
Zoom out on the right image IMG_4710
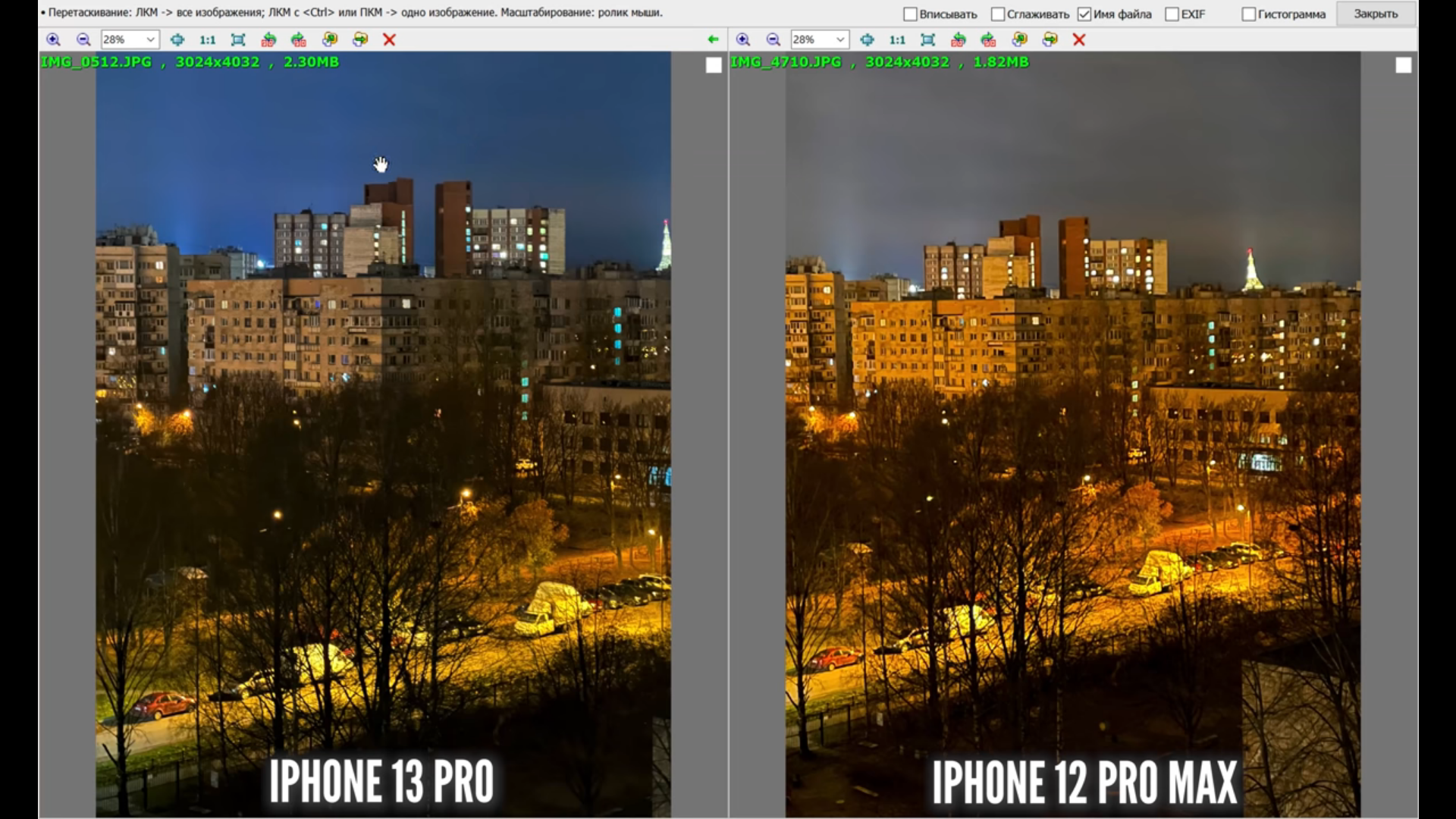pyautogui.click(x=773, y=39)
